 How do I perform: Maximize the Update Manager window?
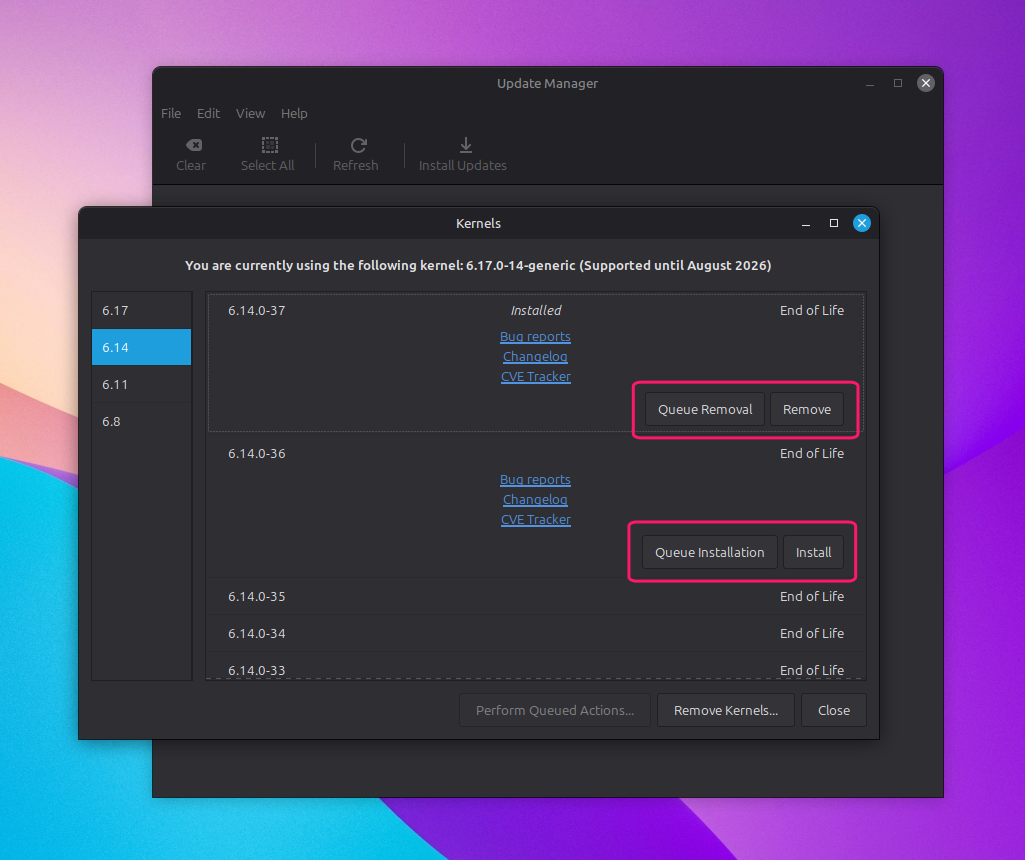[x=898, y=83]
